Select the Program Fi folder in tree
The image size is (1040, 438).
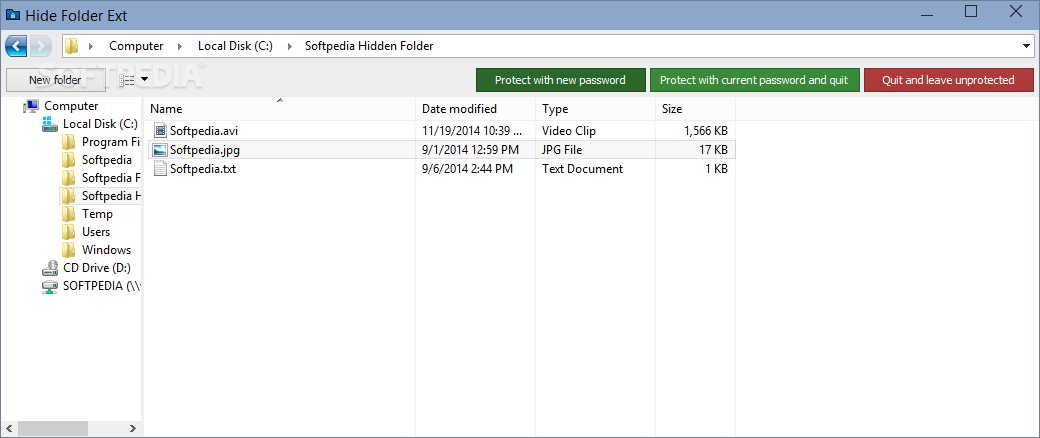coord(111,141)
